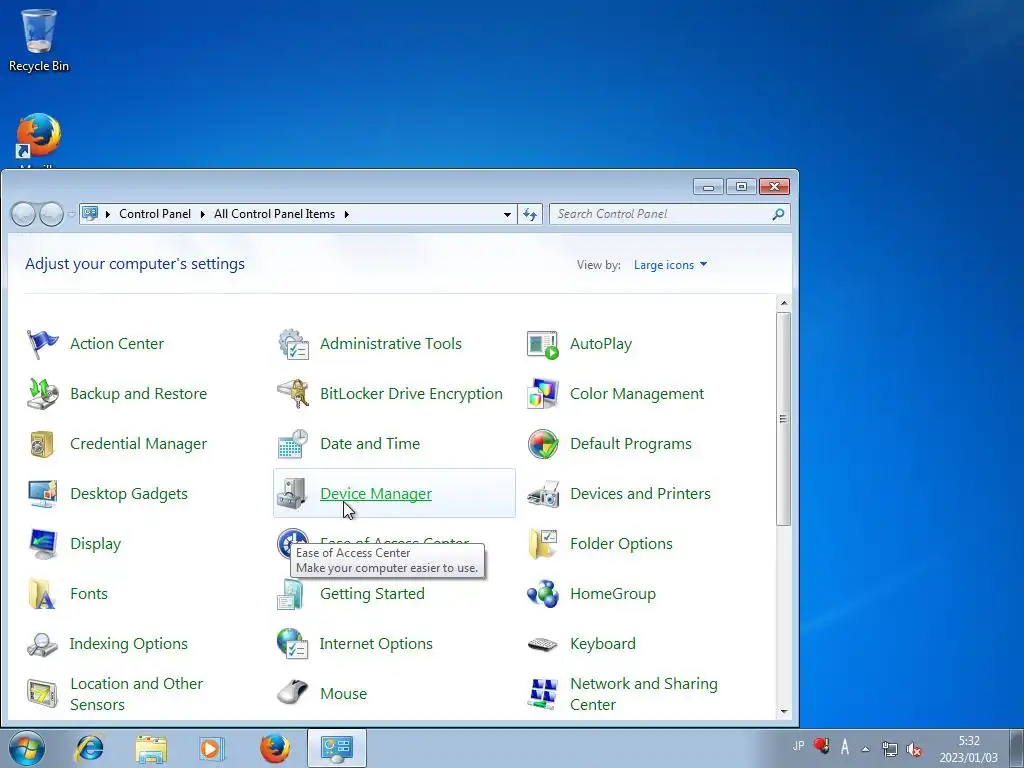The width and height of the screenshot is (1024, 768).
Task: Show hidden tray icons arrow
Action: pyautogui.click(x=865, y=748)
